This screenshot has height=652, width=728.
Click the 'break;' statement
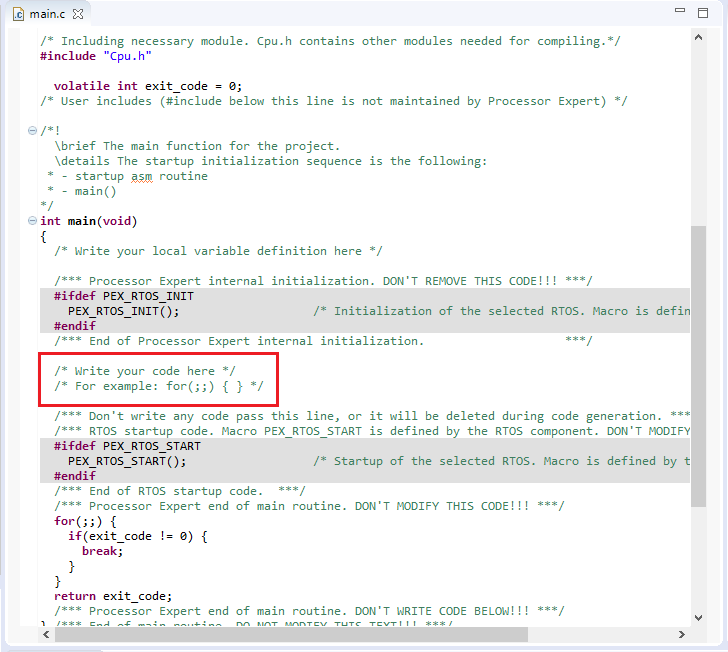click(102, 551)
